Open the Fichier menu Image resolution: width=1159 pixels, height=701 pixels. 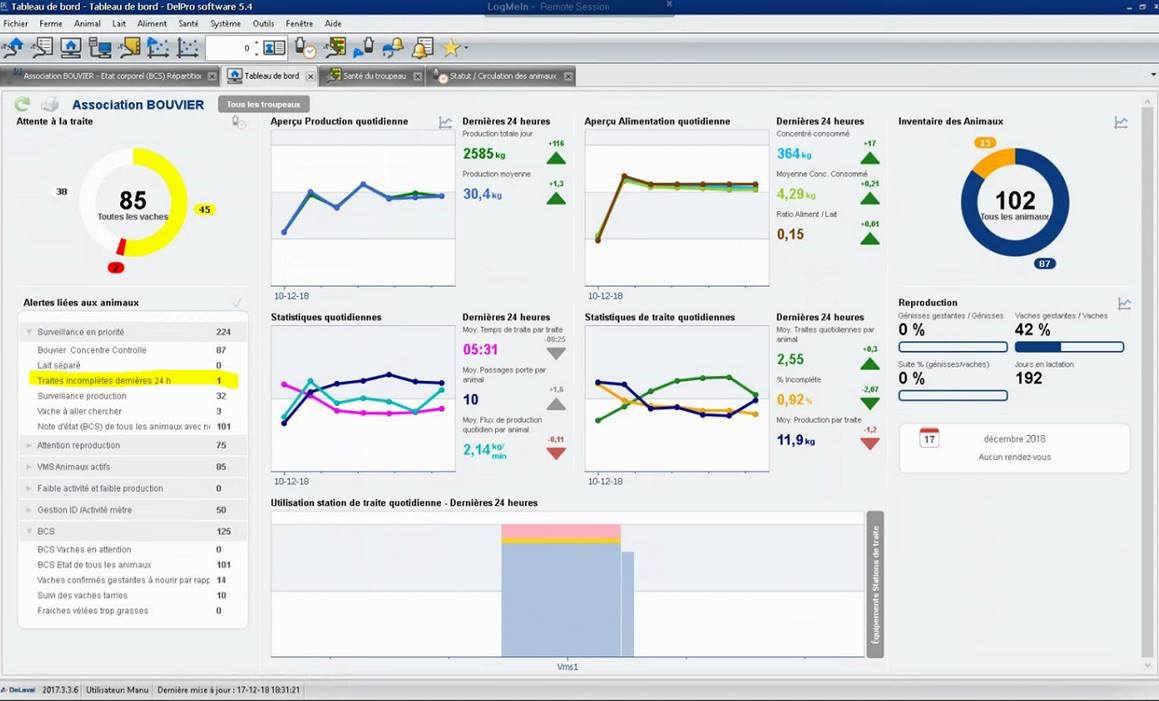tap(16, 24)
